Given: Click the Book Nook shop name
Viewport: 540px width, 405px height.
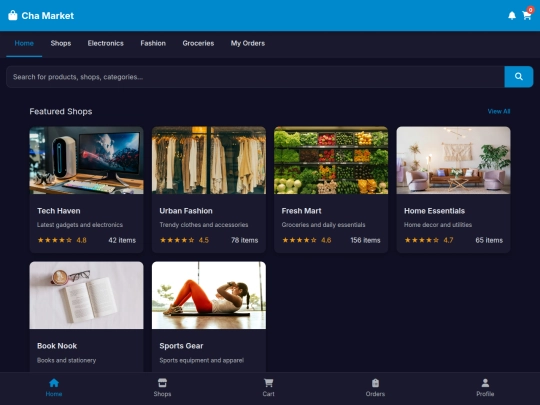Looking at the screenshot, I should point(57,346).
